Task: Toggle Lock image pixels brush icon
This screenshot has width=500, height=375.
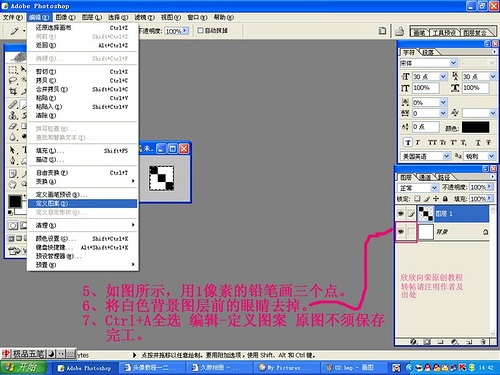Action: pos(426,199)
